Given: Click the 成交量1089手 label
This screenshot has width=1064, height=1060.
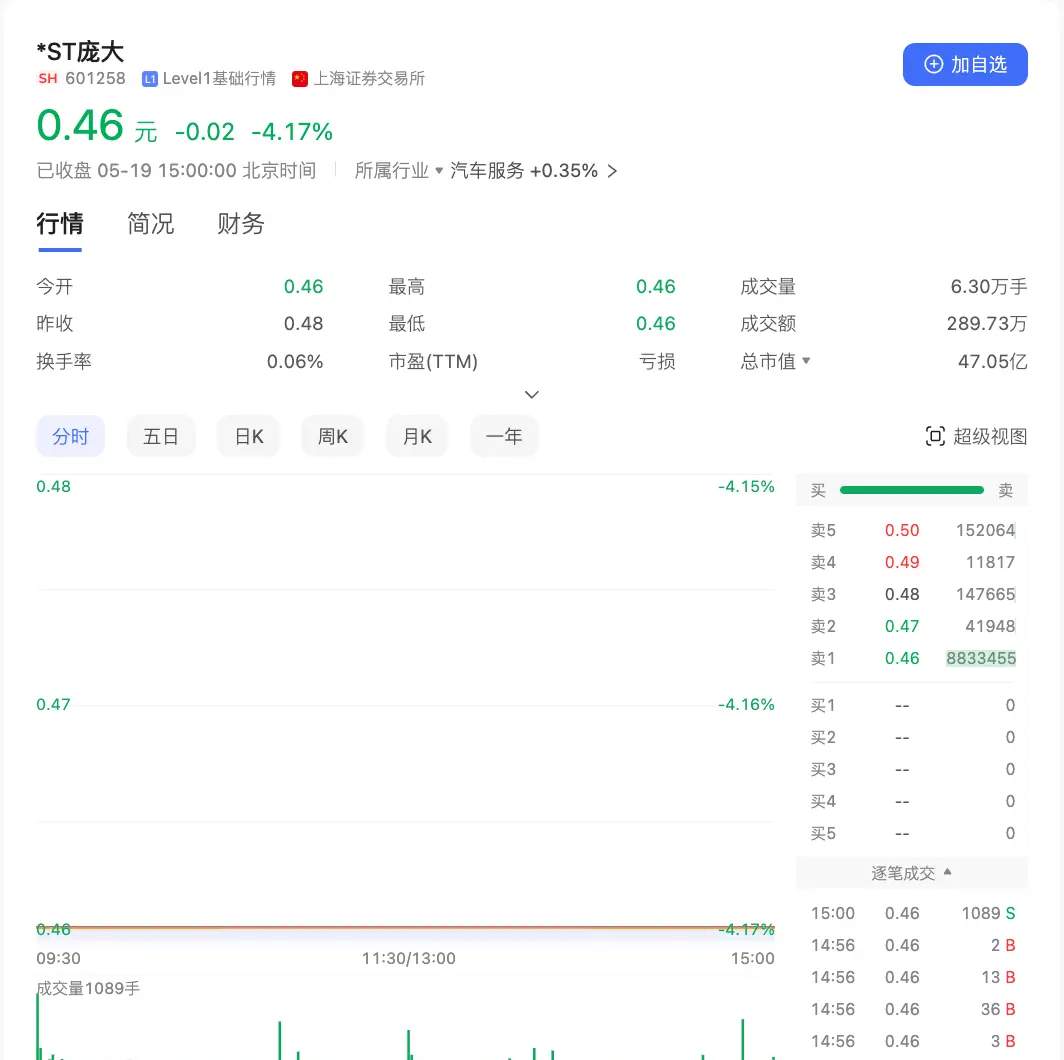Looking at the screenshot, I should [x=88, y=988].
